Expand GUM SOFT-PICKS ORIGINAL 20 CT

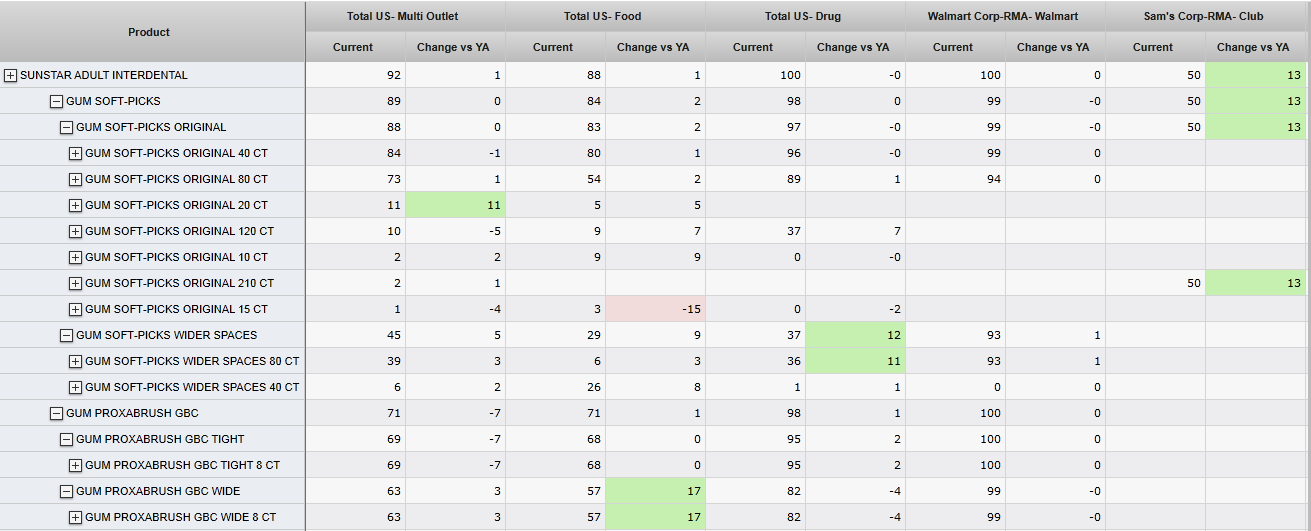75,205
